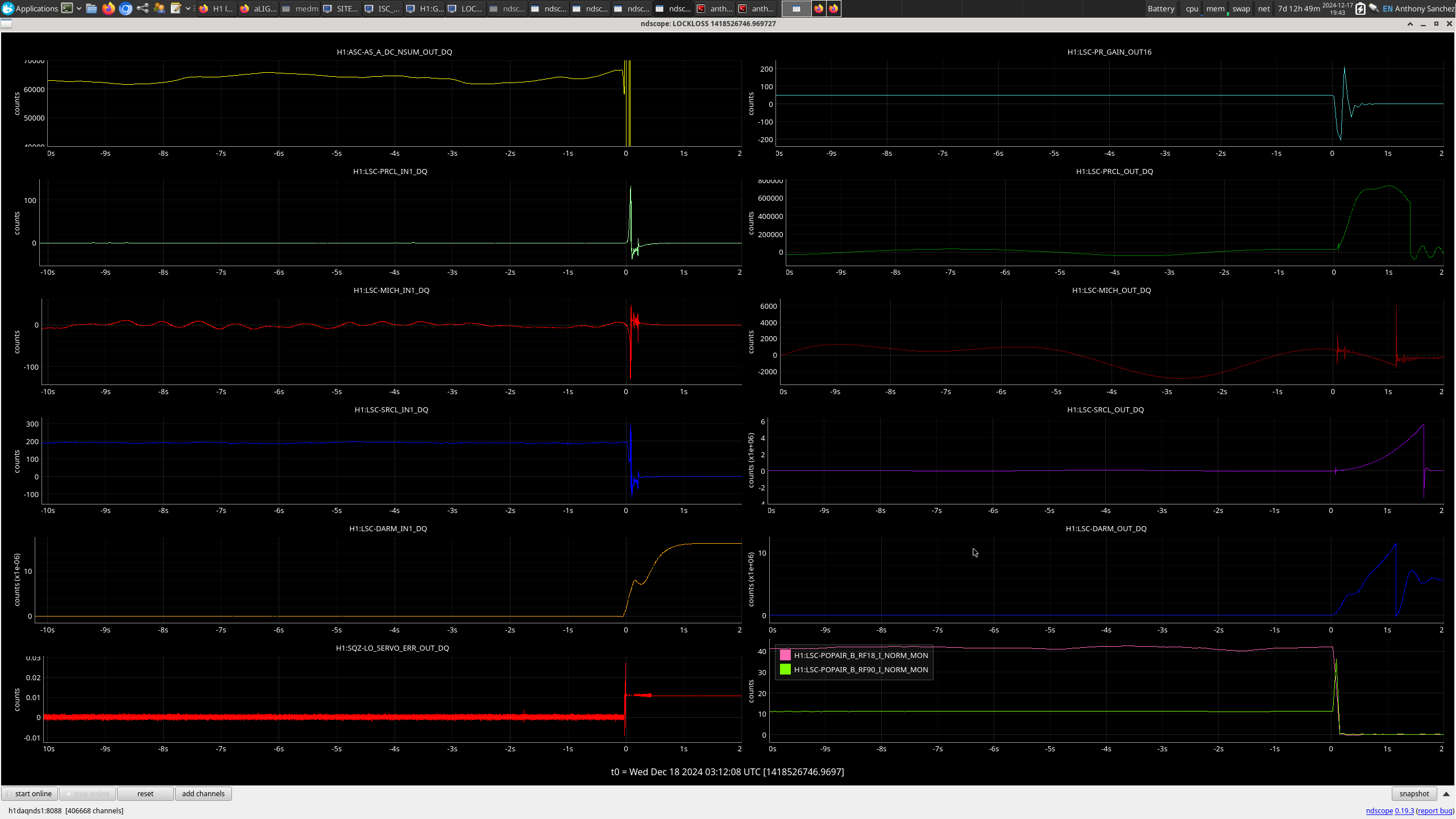
Task: Click the t0 timestamp label below plots
Action: (727, 772)
